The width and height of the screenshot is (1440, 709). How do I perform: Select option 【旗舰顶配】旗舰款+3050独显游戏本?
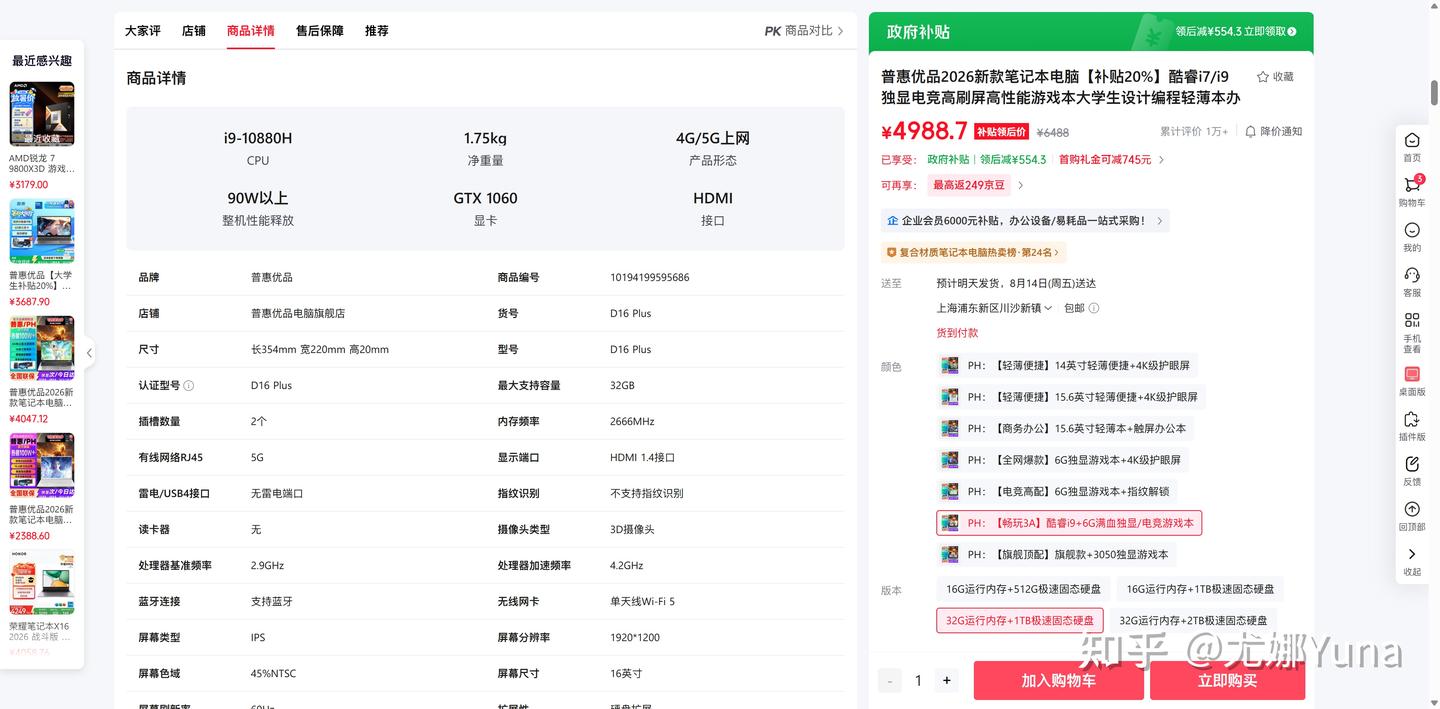1056,554
